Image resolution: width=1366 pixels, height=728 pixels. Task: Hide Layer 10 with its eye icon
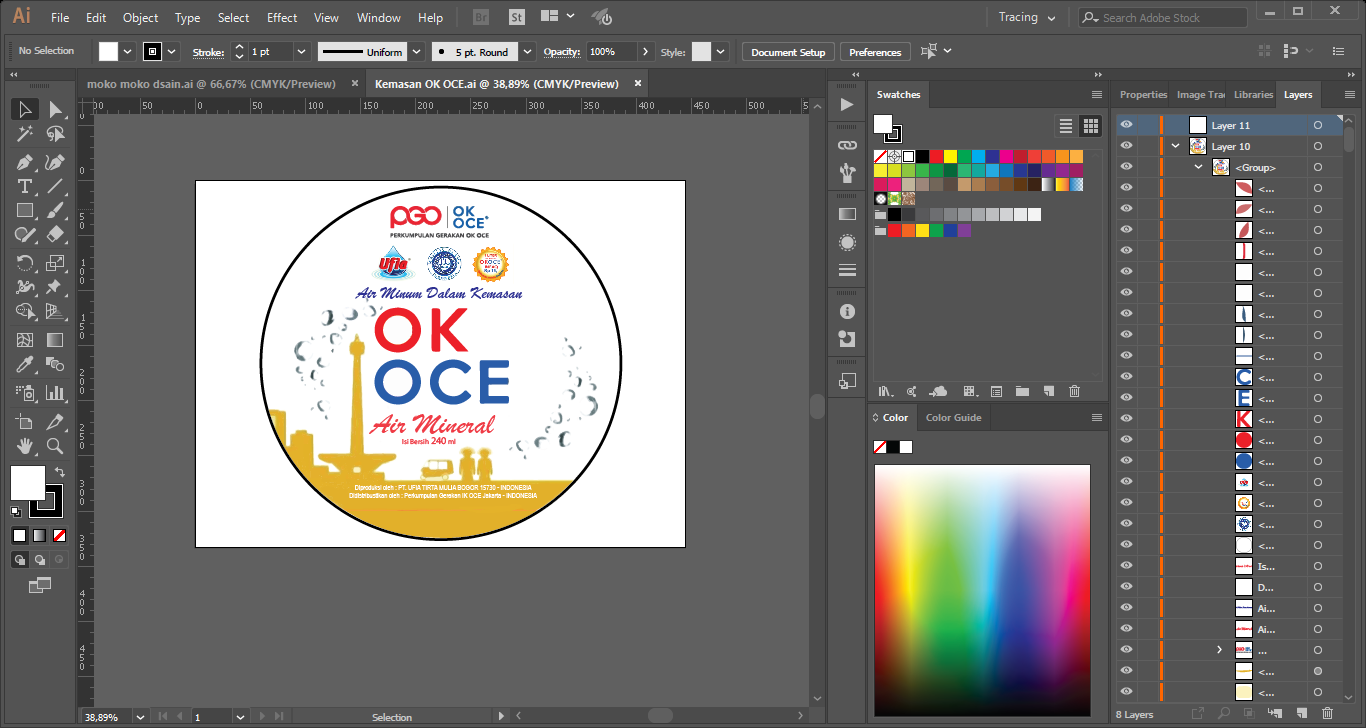(x=1127, y=146)
